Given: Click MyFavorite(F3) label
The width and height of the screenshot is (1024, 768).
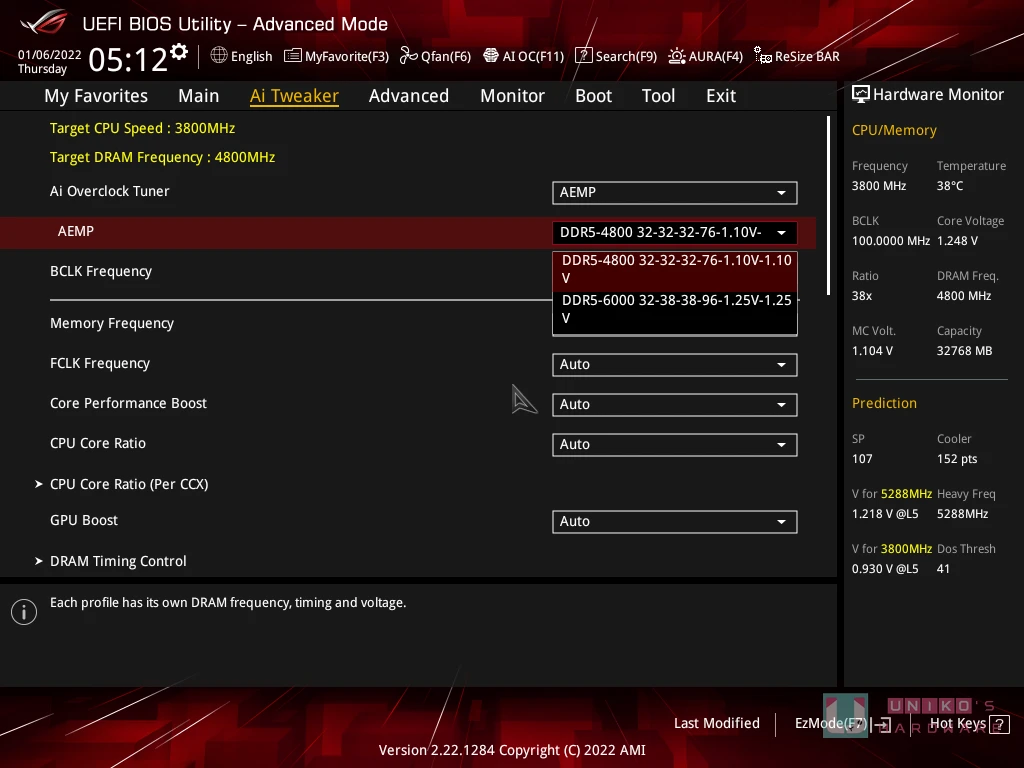Looking at the screenshot, I should [347, 56].
